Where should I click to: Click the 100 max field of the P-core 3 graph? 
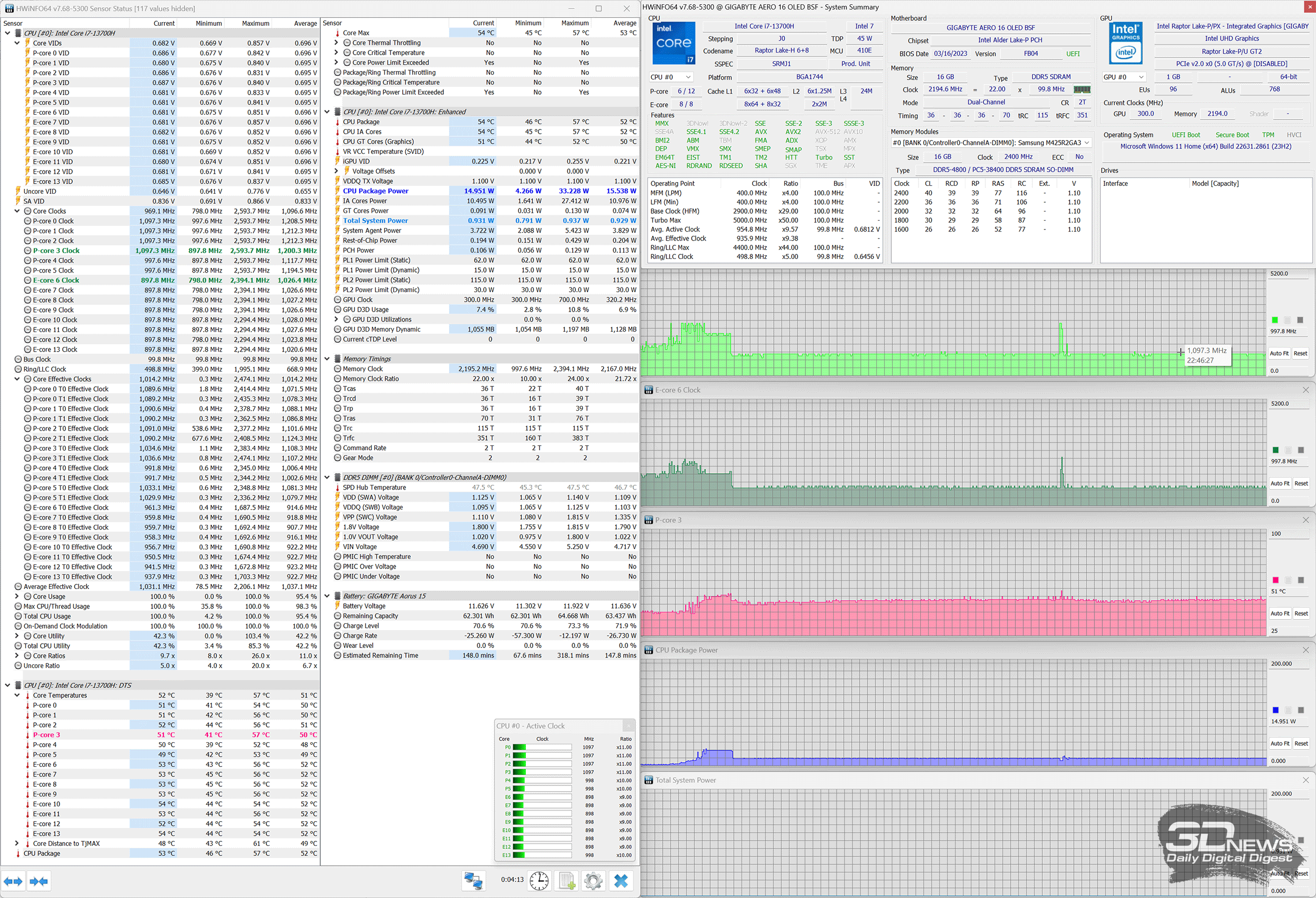coord(1289,533)
